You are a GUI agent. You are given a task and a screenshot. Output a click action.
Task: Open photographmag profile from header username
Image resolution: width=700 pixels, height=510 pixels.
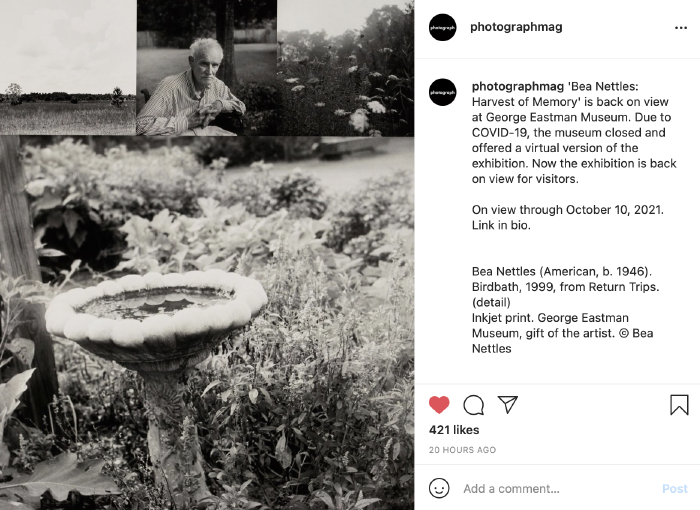(x=516, y=27)
